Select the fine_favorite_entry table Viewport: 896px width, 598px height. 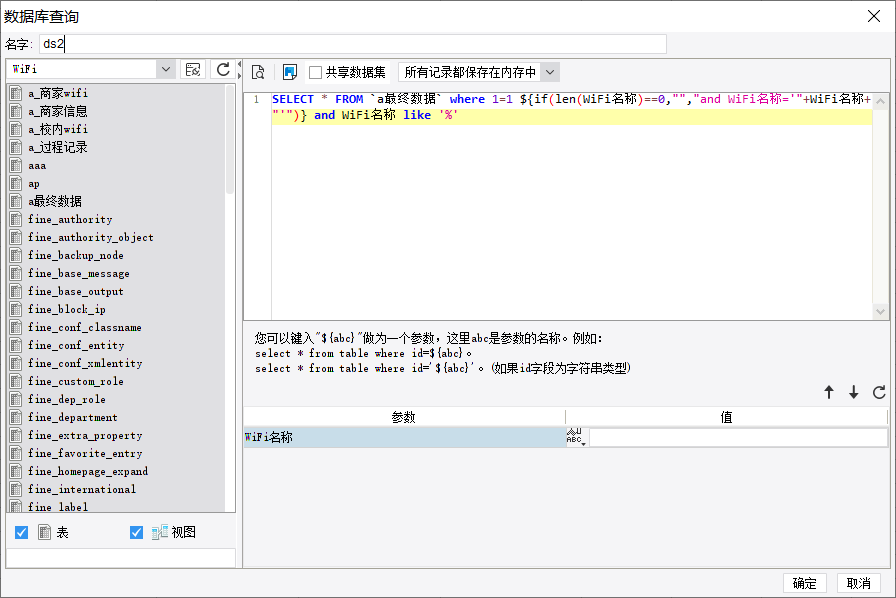[x=85, y=453]
